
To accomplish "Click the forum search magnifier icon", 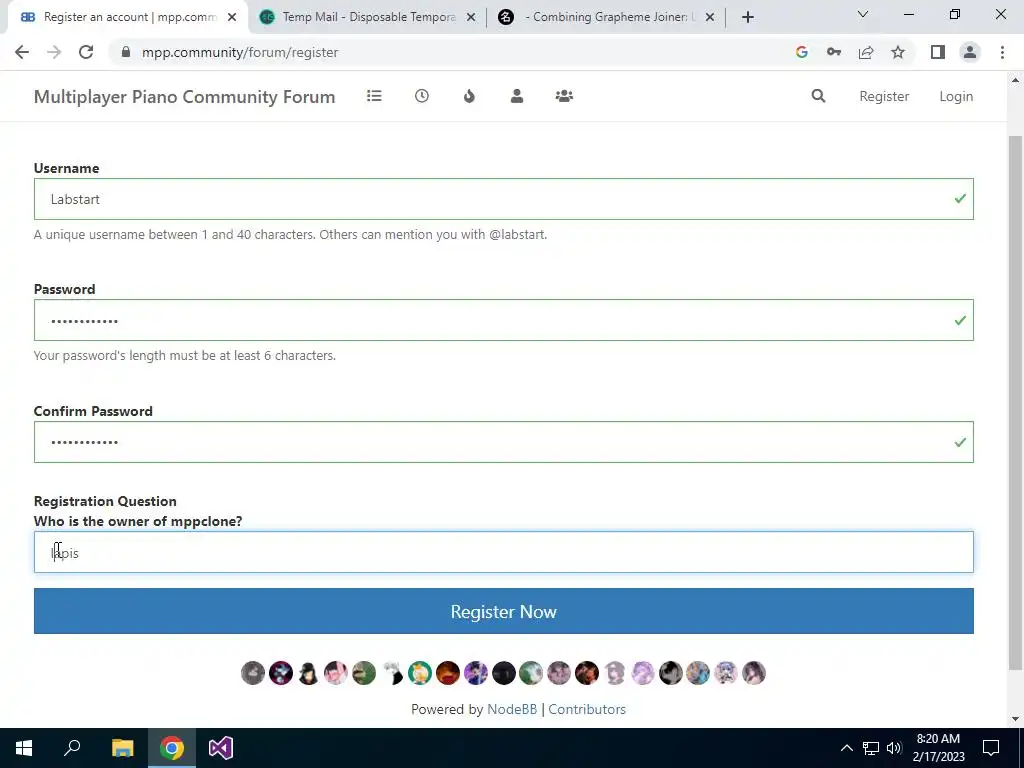I will tap(818, 96).
